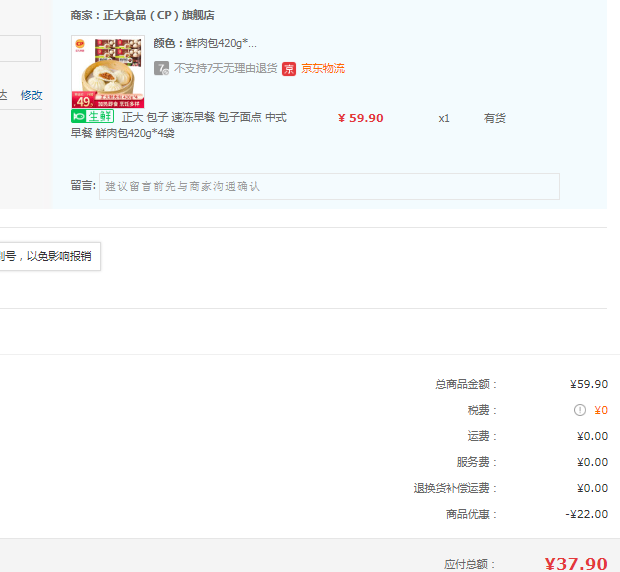Click the red JD logistics 京 icon
This screenshot has width=620, height=572.
tap(289, 69)
